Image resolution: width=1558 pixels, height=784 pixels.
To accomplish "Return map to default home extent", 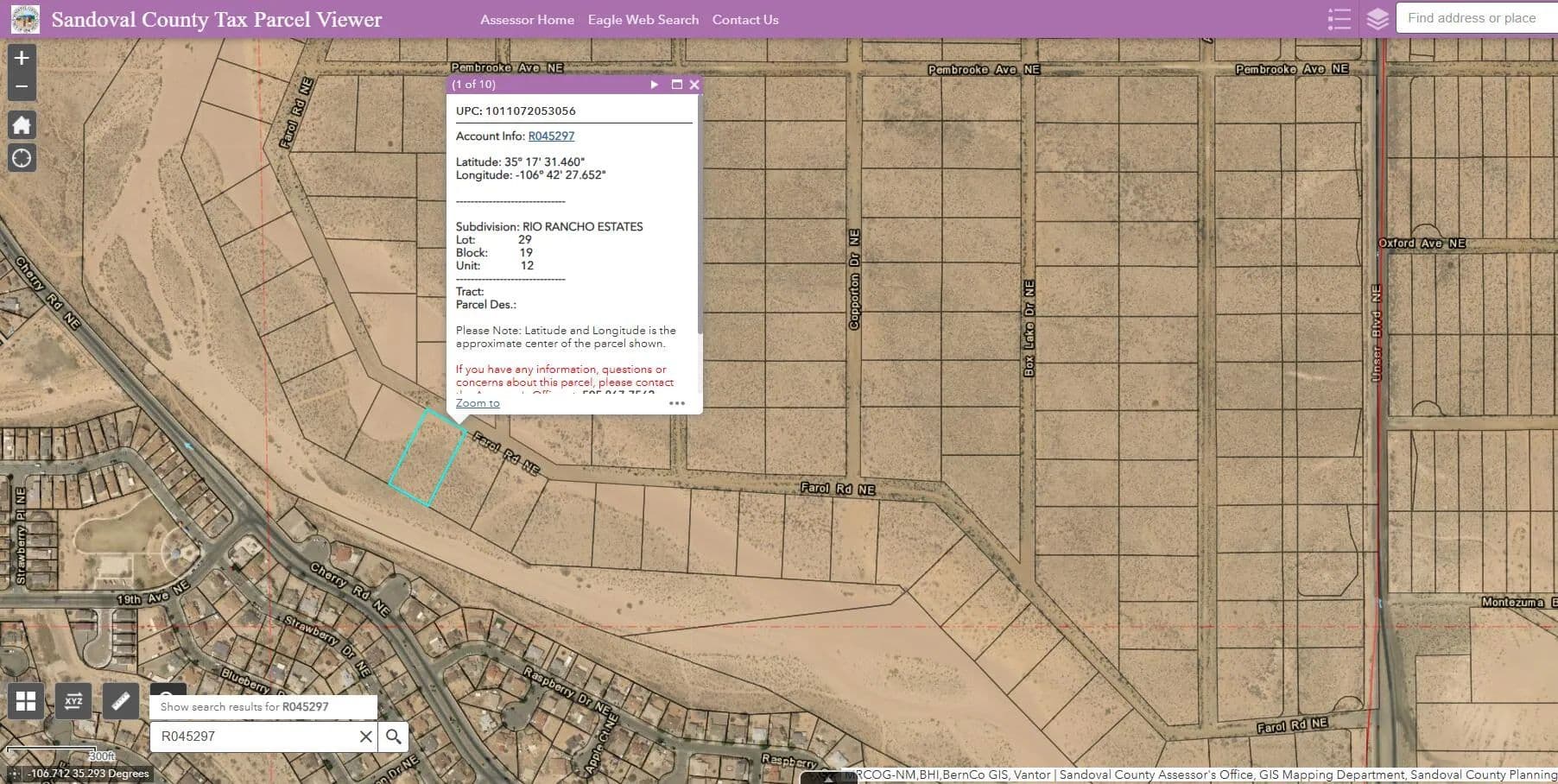I will click(x=22, y=125).
